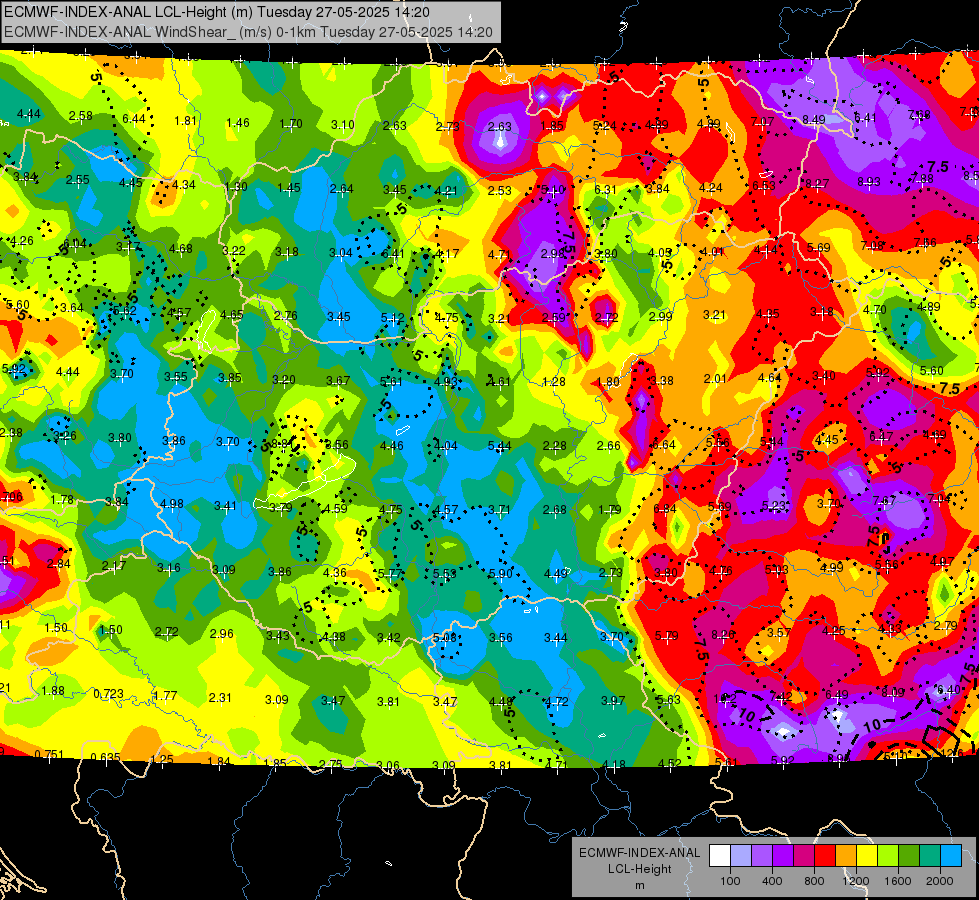Click wind shear value '7.67'

pyautogui.click(x=884, y=500)
